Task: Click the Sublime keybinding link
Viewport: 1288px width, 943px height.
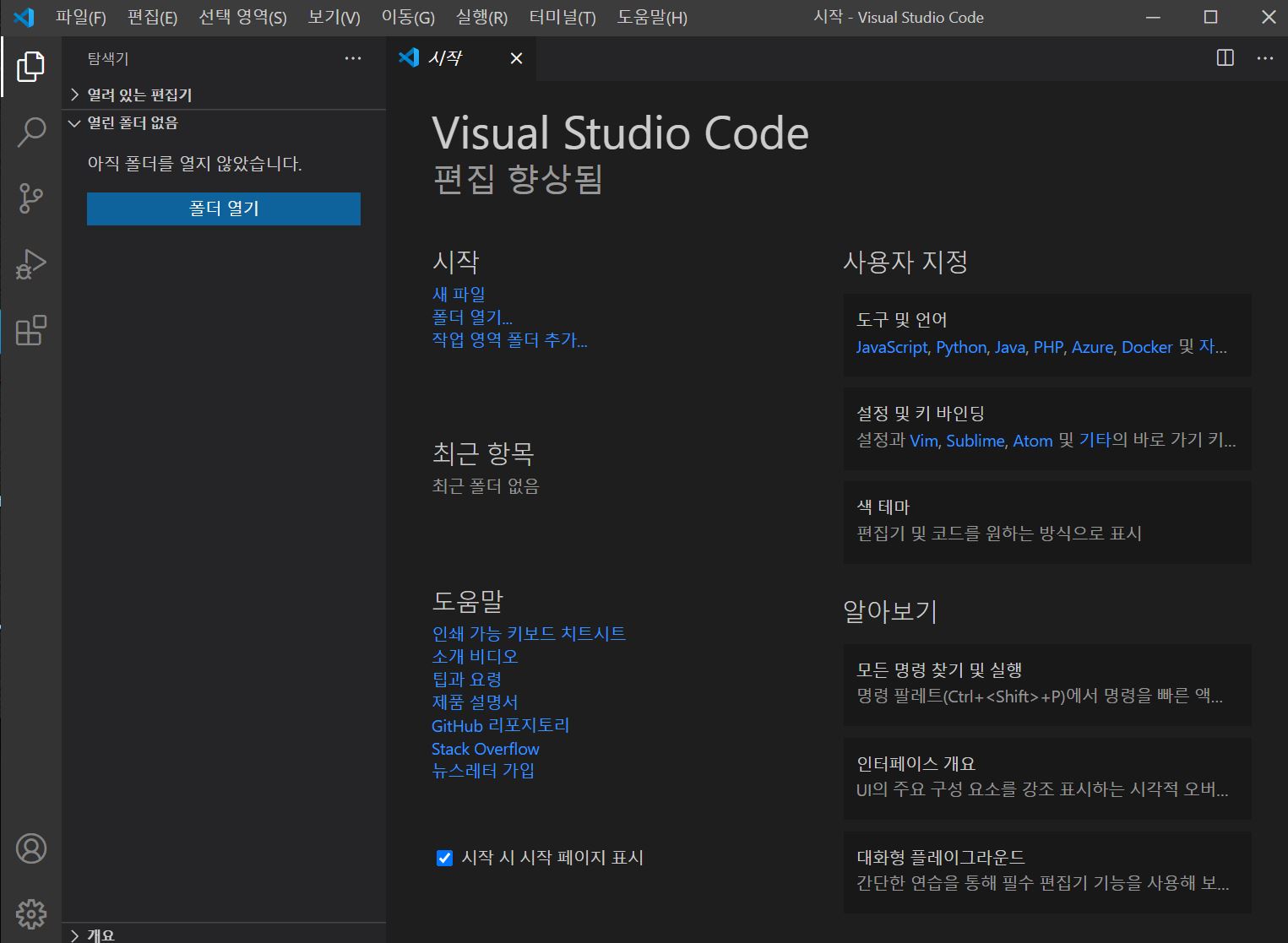Action: [x=976, y=441]
